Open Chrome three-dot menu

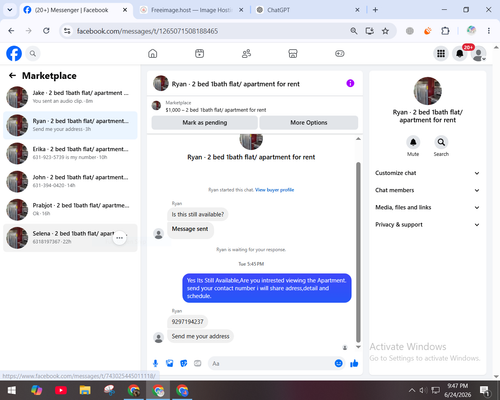pos(489,31)
